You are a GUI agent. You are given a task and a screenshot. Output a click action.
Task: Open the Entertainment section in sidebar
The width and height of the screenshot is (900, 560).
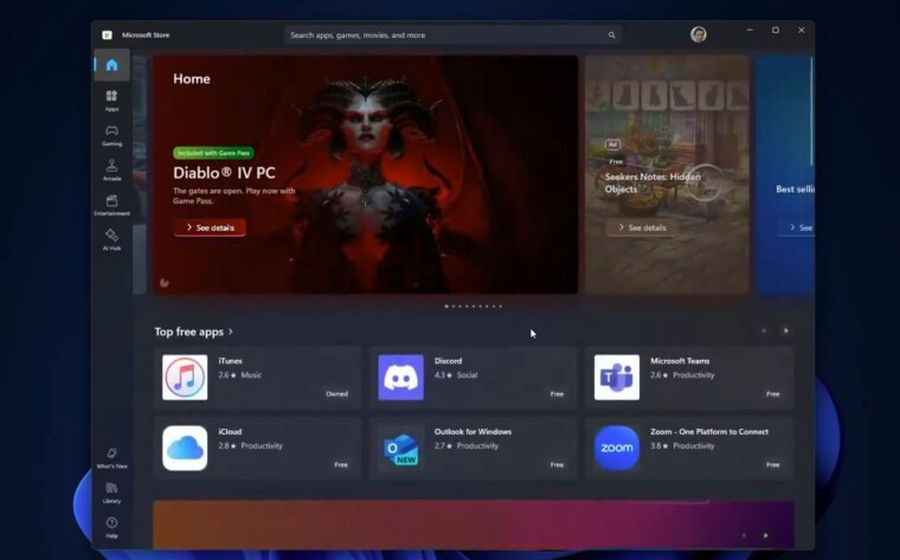(x=112, y=205)
